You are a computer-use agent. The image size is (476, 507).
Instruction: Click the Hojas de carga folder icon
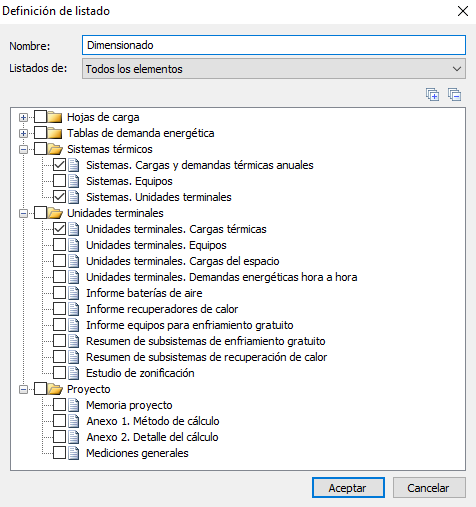(x=55, y=117)
